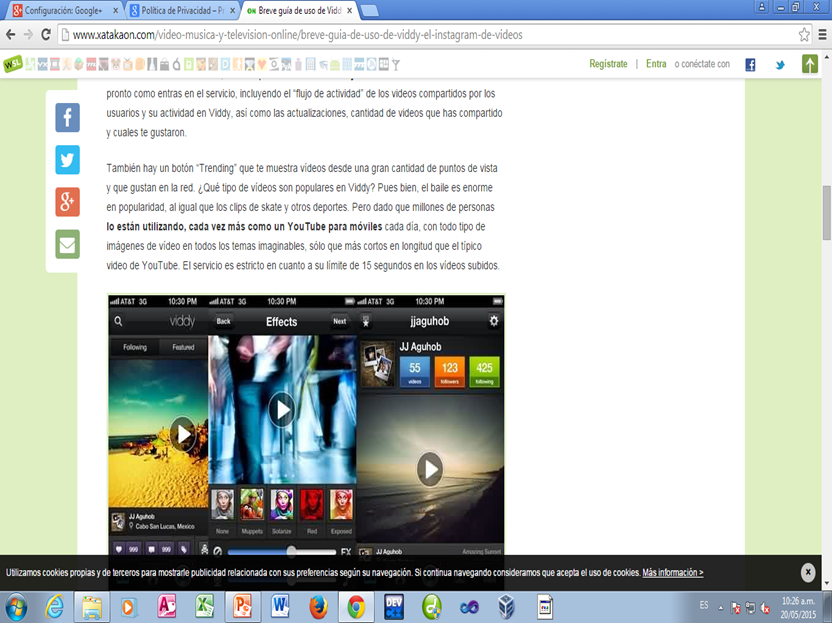Switch to Configuración: Google+ tab
This screenshot has height=623, width=832.
(x=63, y=11)
